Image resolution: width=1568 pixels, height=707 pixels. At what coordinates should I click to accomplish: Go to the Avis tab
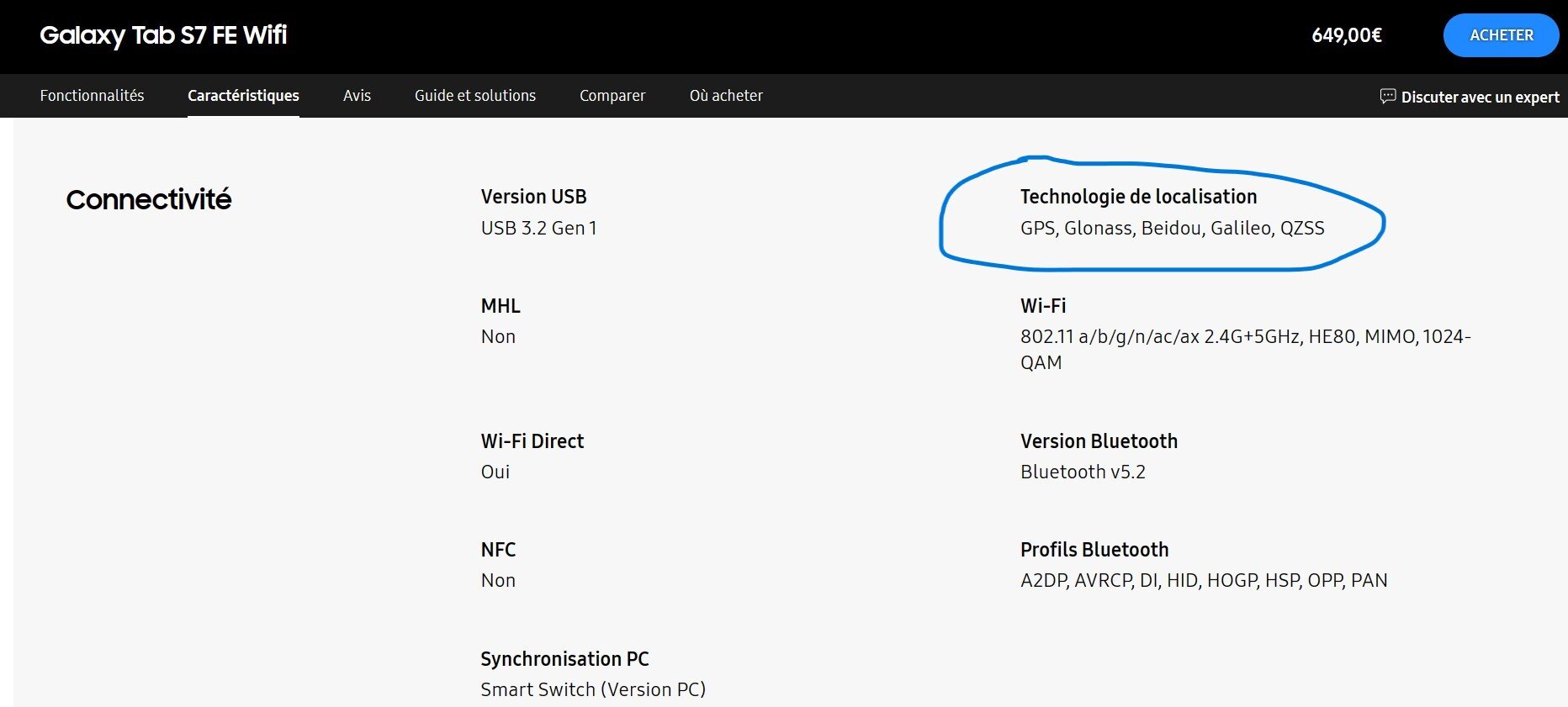tap(357, 96)
